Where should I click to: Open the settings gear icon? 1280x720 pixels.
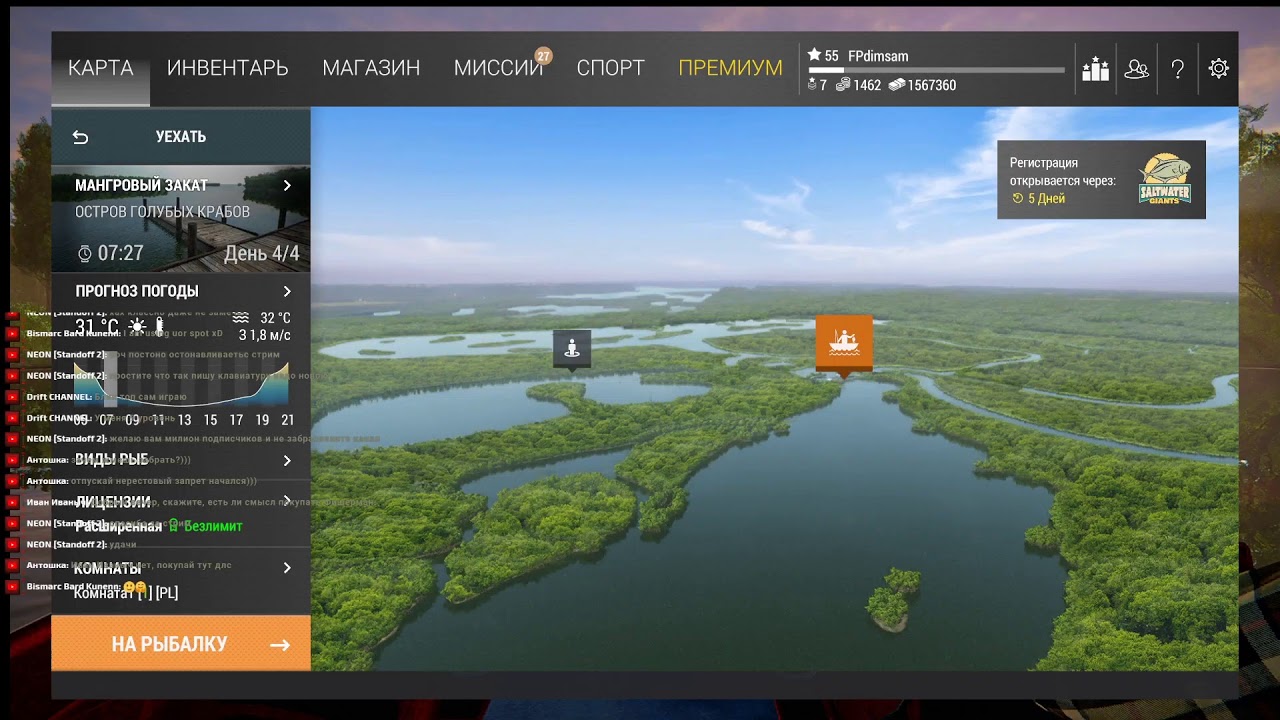point(1218,69)
